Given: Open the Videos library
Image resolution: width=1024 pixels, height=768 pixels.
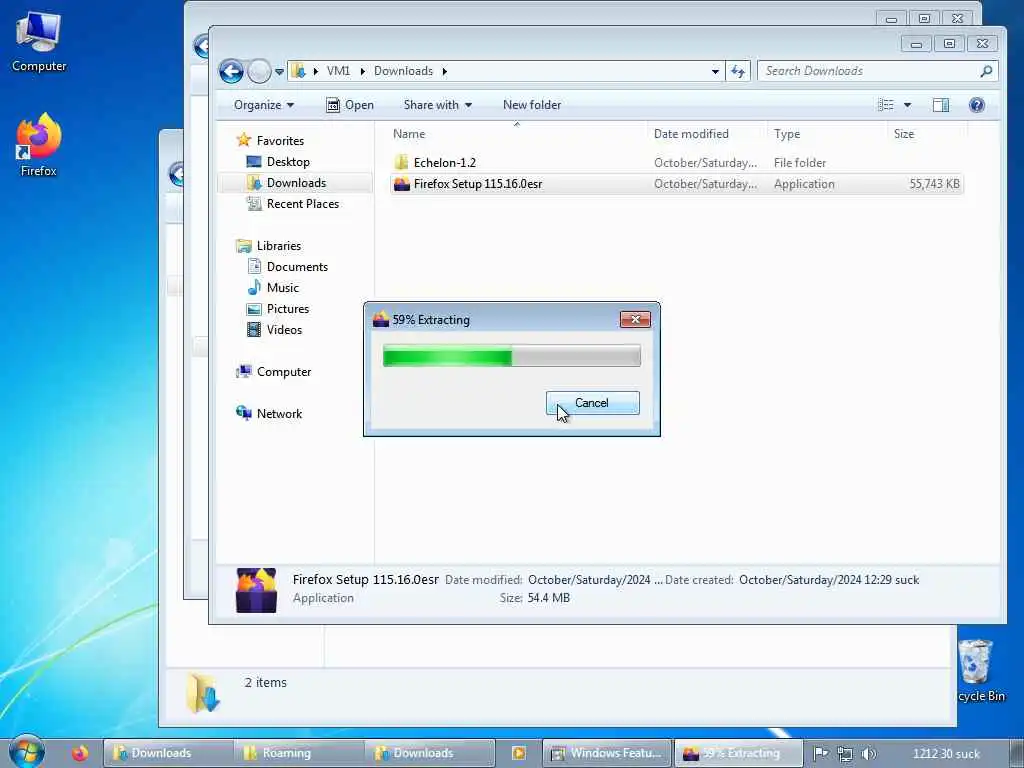Looking at the screenshot, I should (284, 330).
